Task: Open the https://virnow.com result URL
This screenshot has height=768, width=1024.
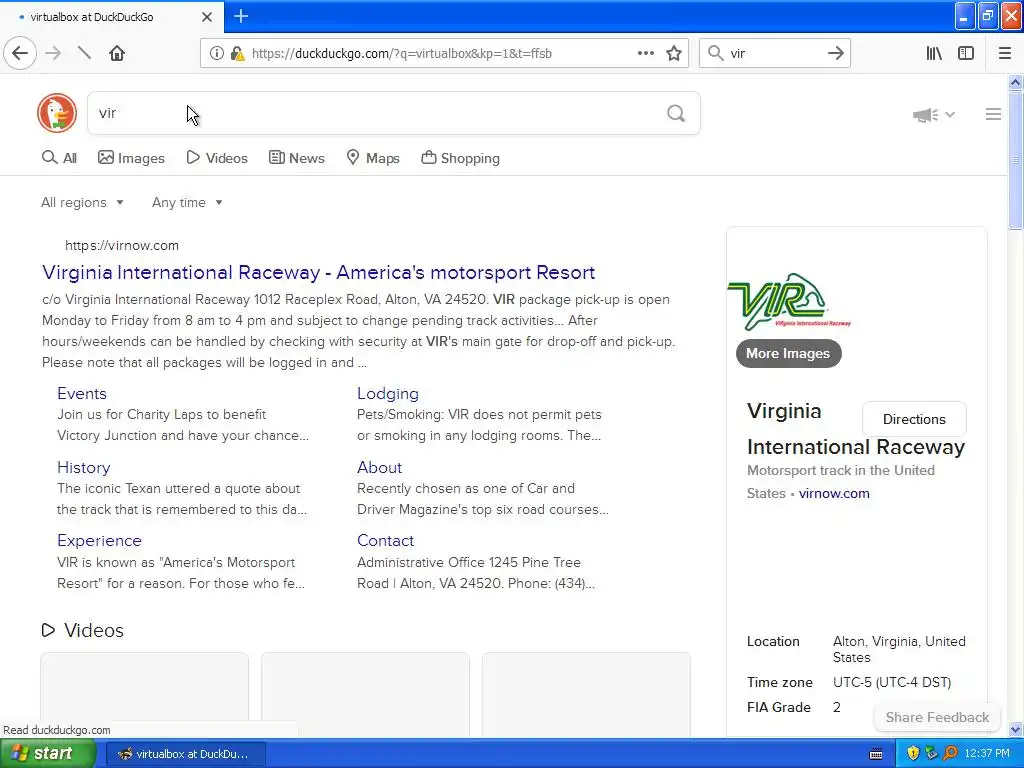Action: [121, 246]
